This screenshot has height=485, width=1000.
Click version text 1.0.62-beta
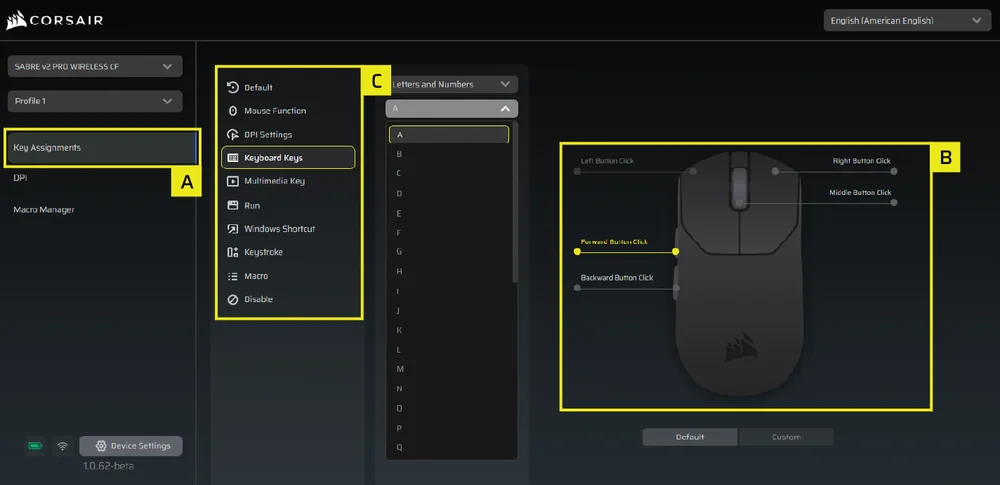[108, 466]
